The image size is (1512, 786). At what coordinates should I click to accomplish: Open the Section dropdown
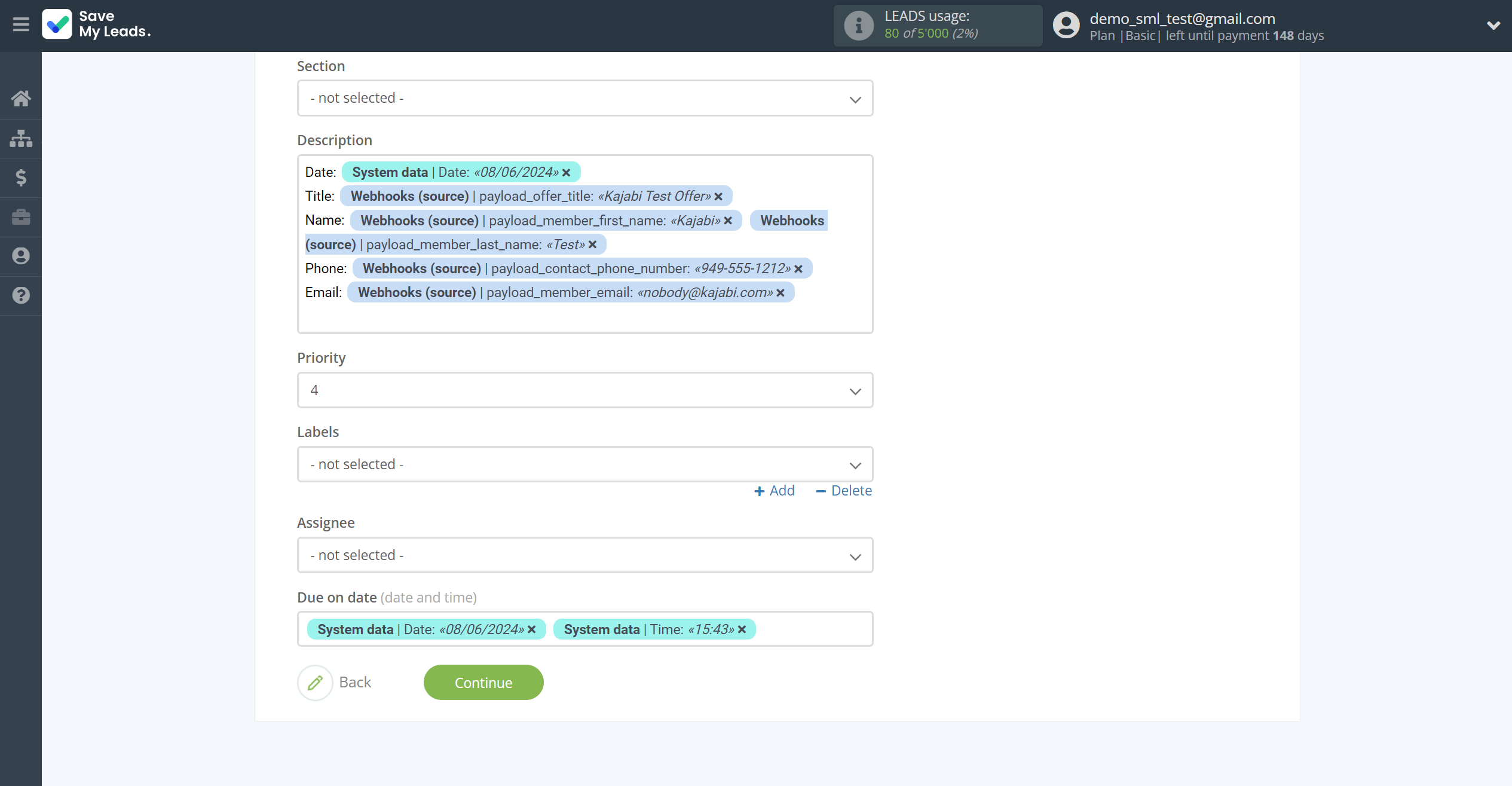585,98
